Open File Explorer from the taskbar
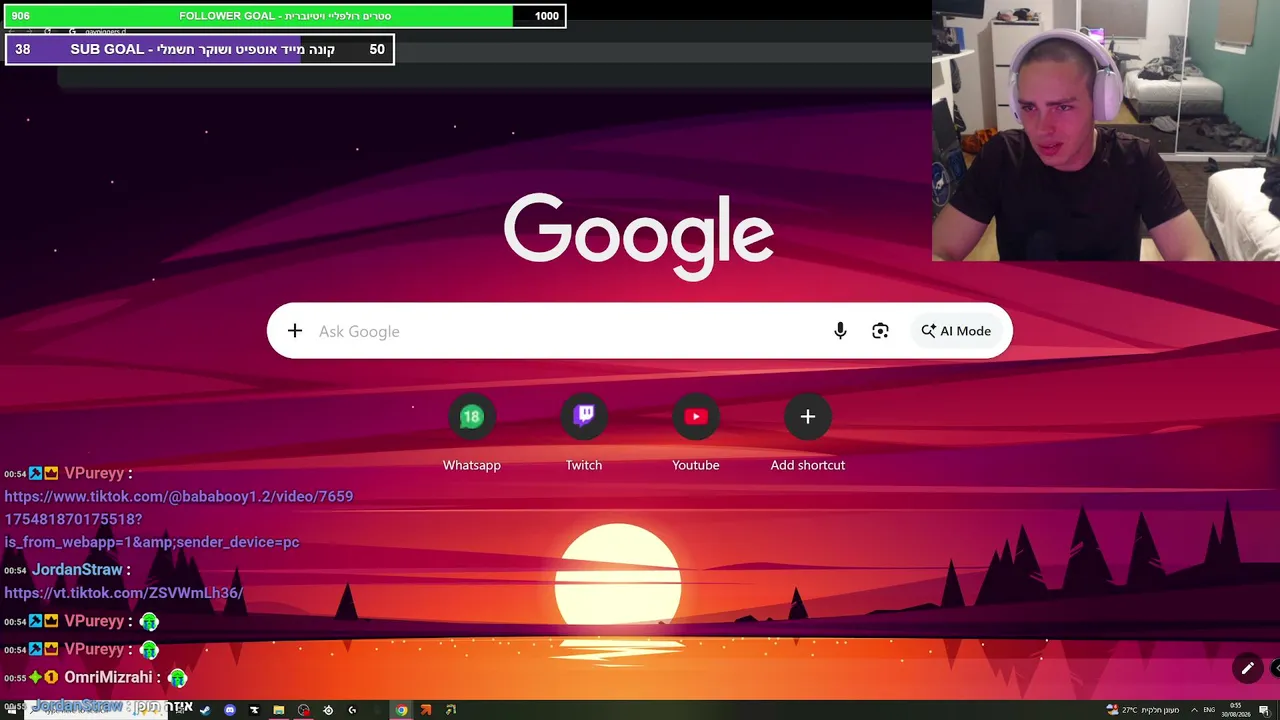This screenshot has width=1280, height=720. [279, 710]
